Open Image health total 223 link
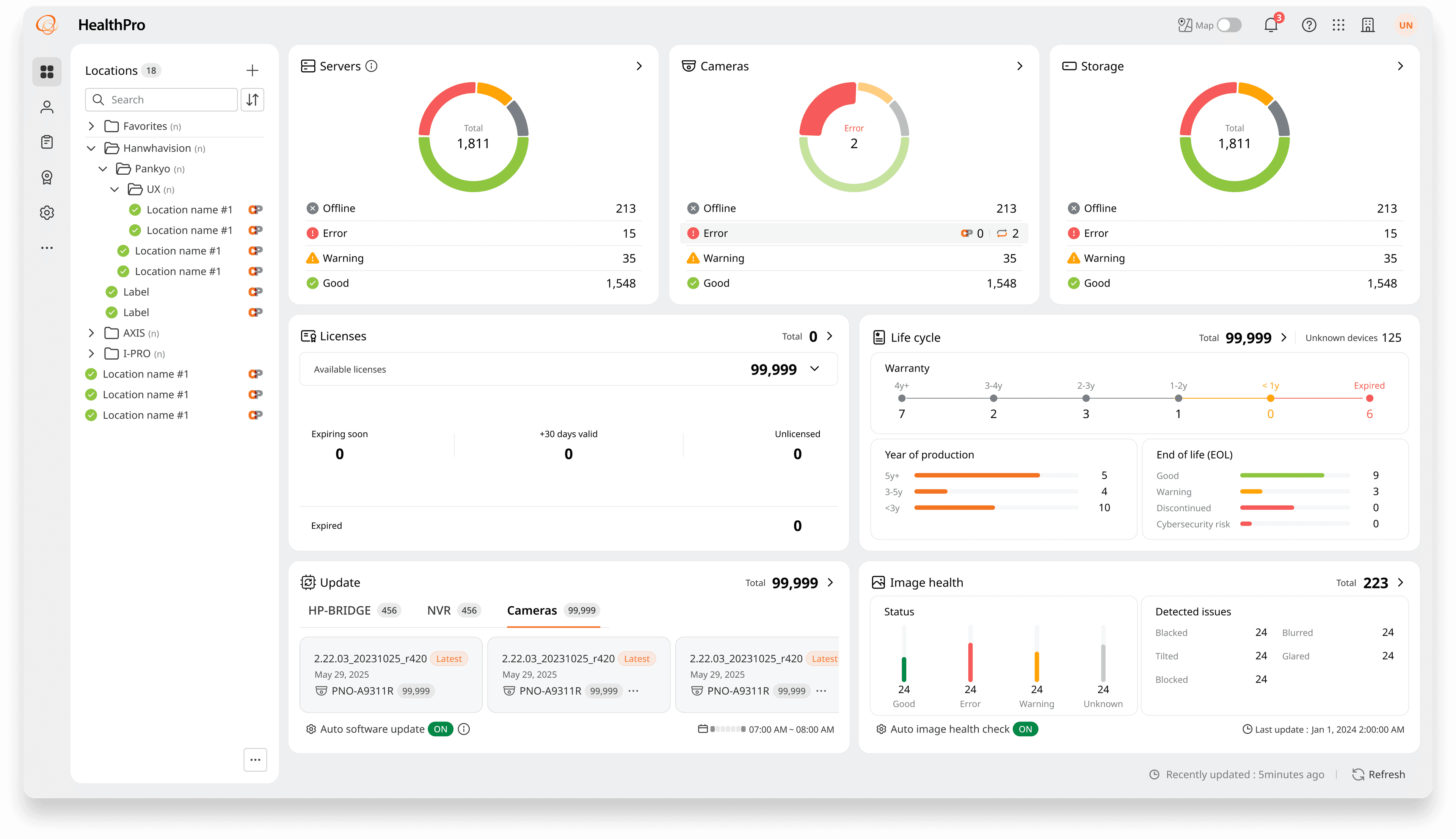 [x=1370, y=582]
